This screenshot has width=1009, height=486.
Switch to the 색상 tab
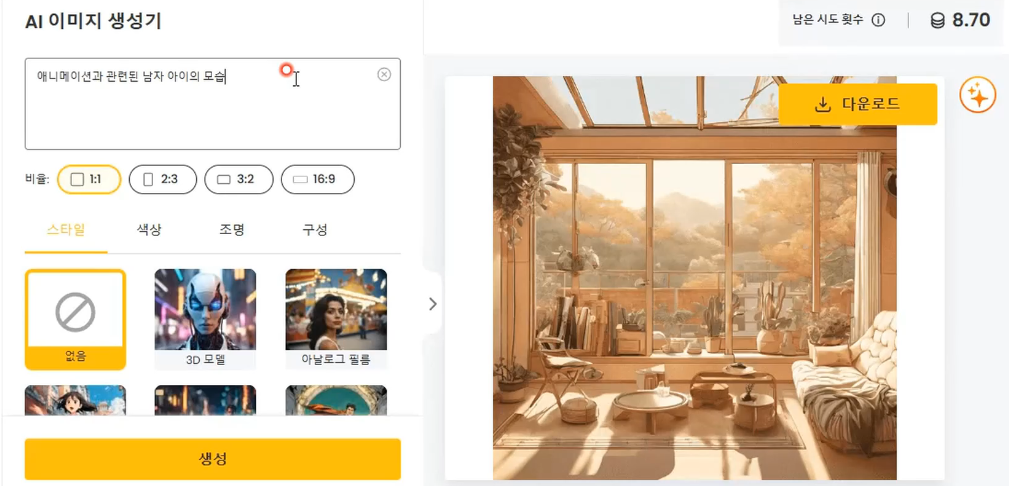pyautogui.click(x=149, y=230)
